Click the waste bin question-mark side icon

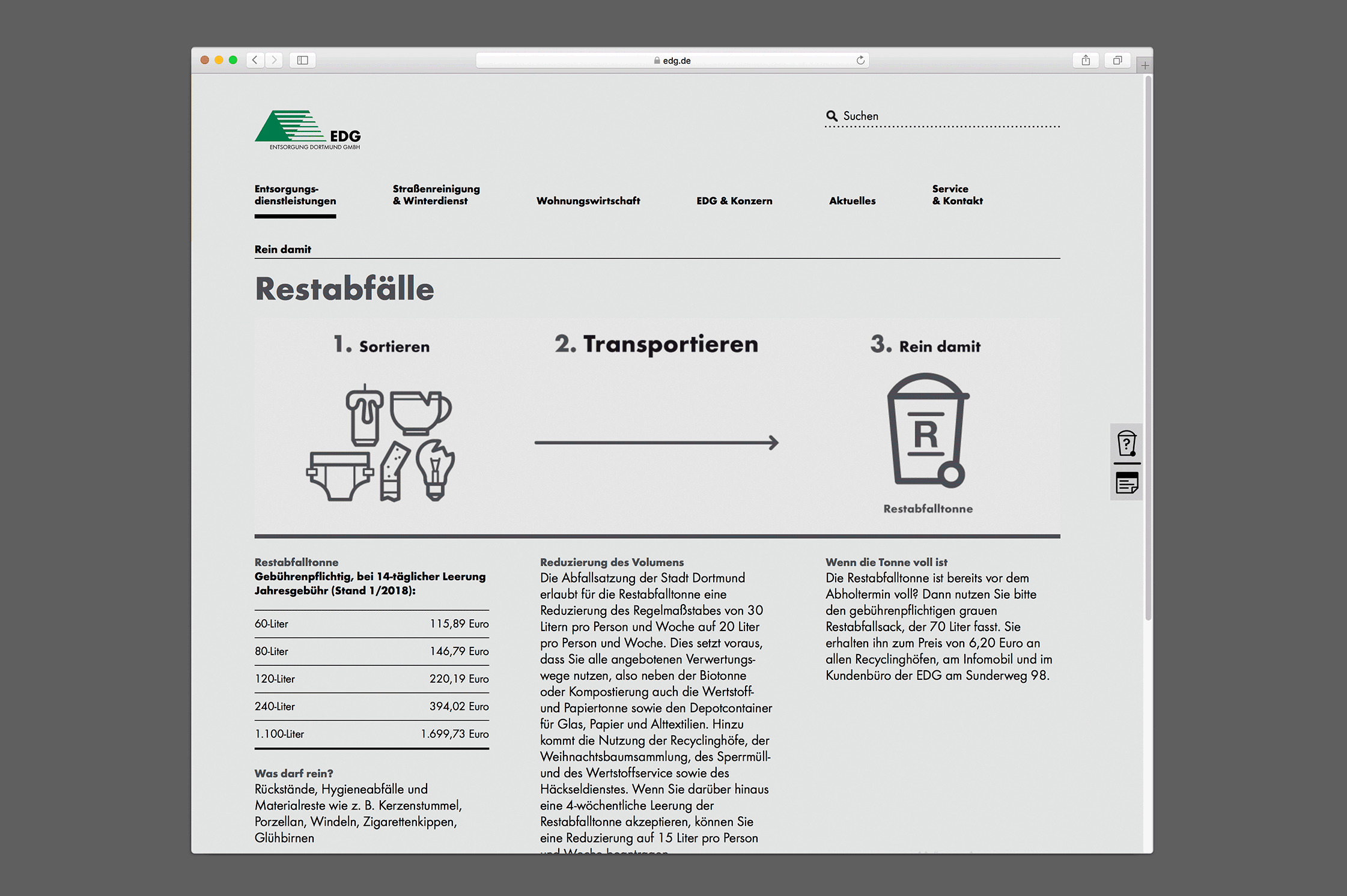1127,444
